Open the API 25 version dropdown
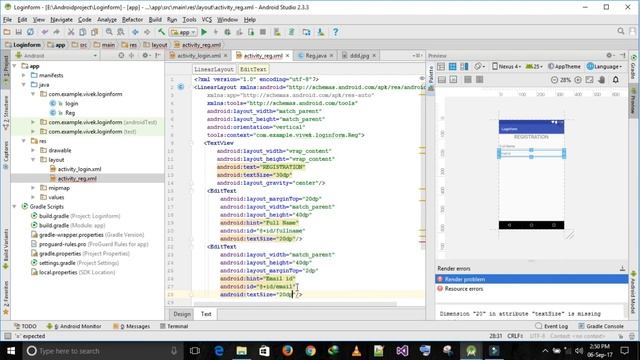 534,67
